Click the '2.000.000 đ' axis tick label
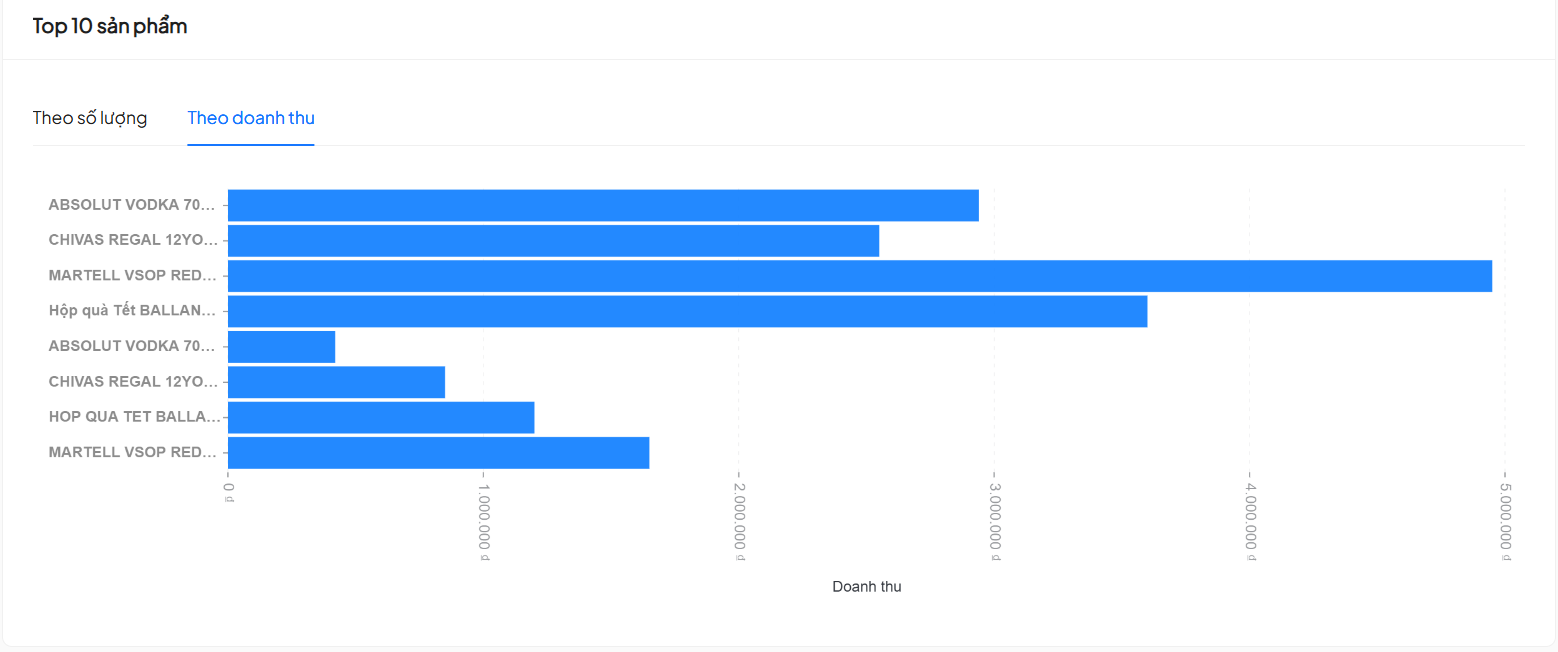The height and width of the screenshot is (652, 1558). click(x=739, y=522)
